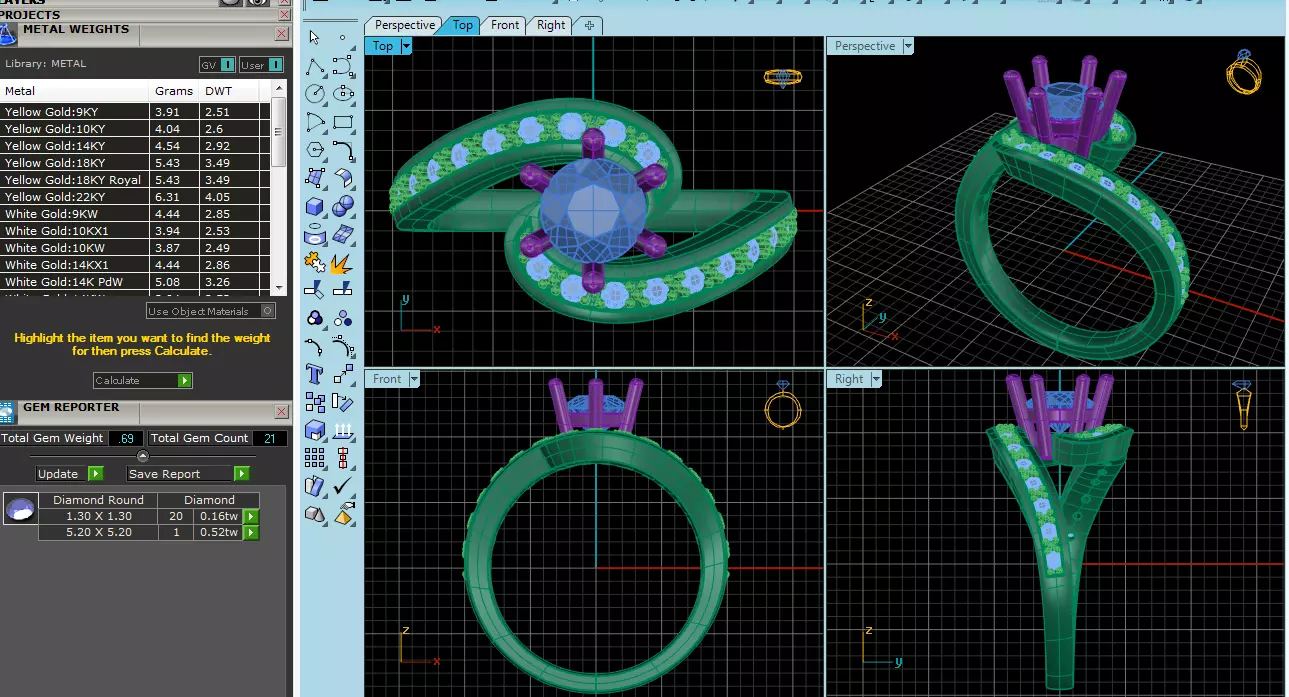Select the Split tool

[343, 291]
